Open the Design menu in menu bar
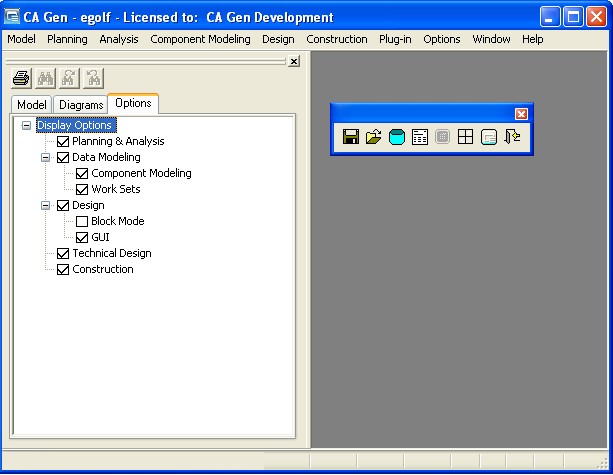This screenshot has height=475, width=613. (x=278, y=39)
